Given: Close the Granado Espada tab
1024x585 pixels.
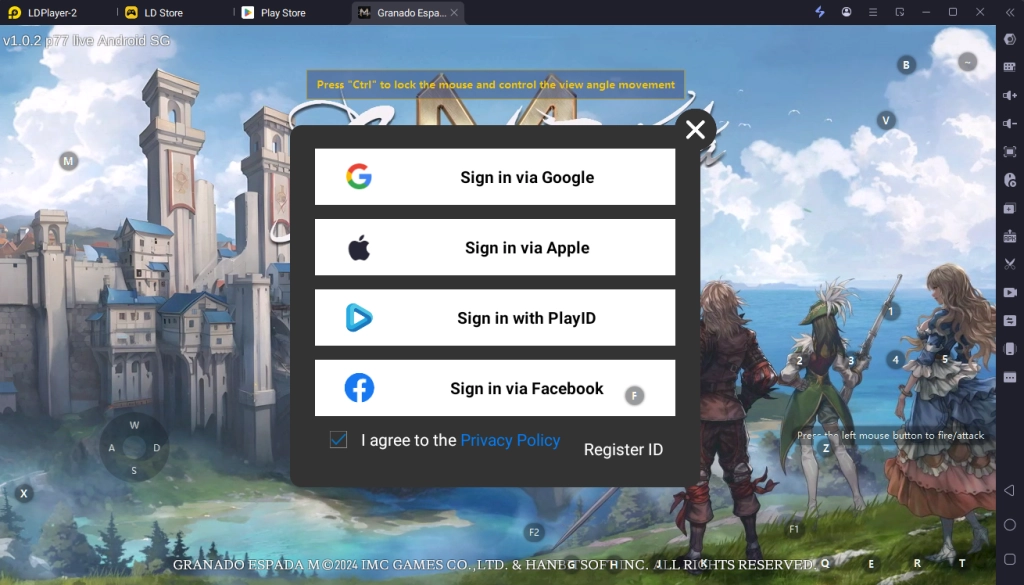Looking at the screenshot, I should (454, 12).
